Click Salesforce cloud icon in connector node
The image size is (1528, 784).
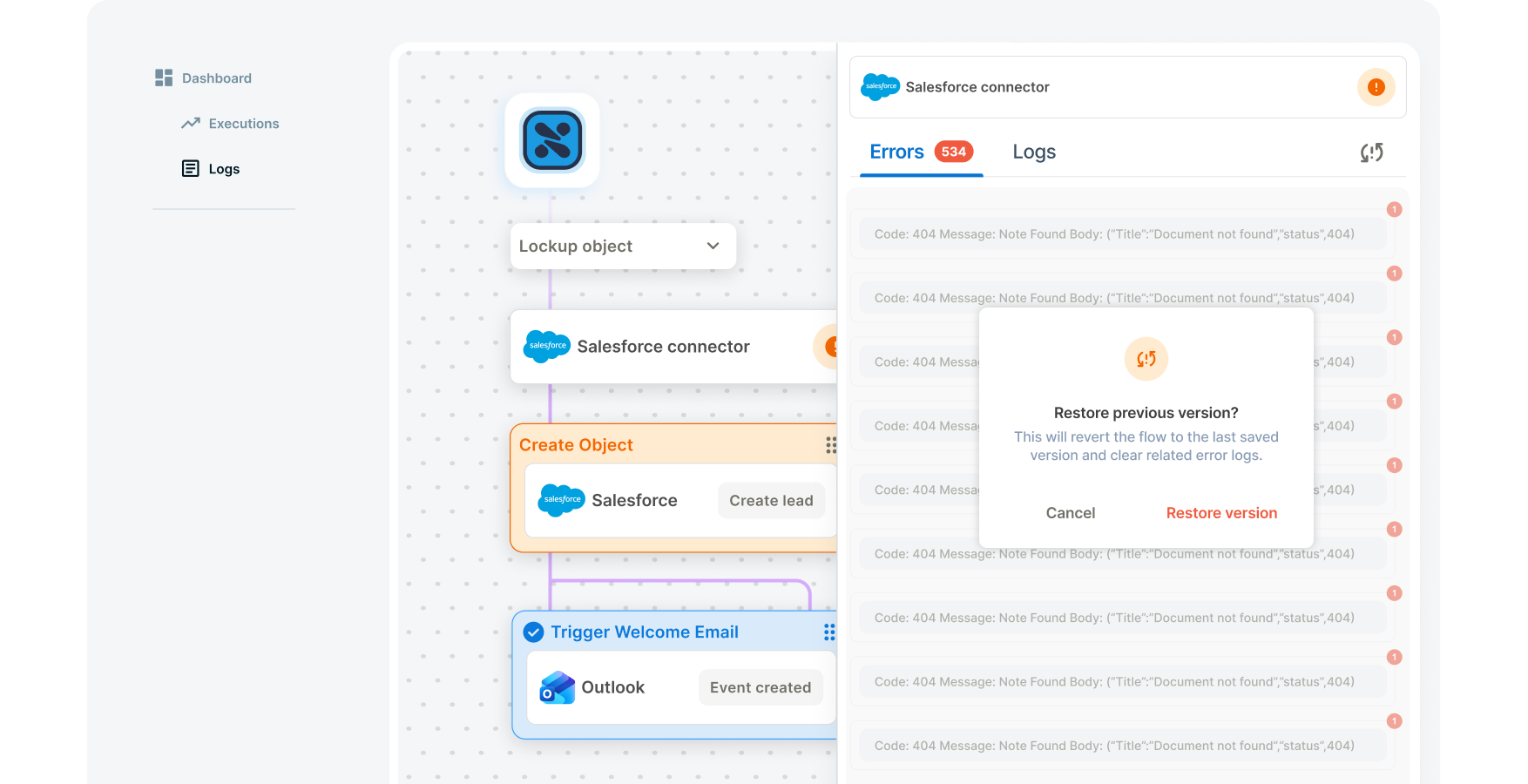[547, 347]
